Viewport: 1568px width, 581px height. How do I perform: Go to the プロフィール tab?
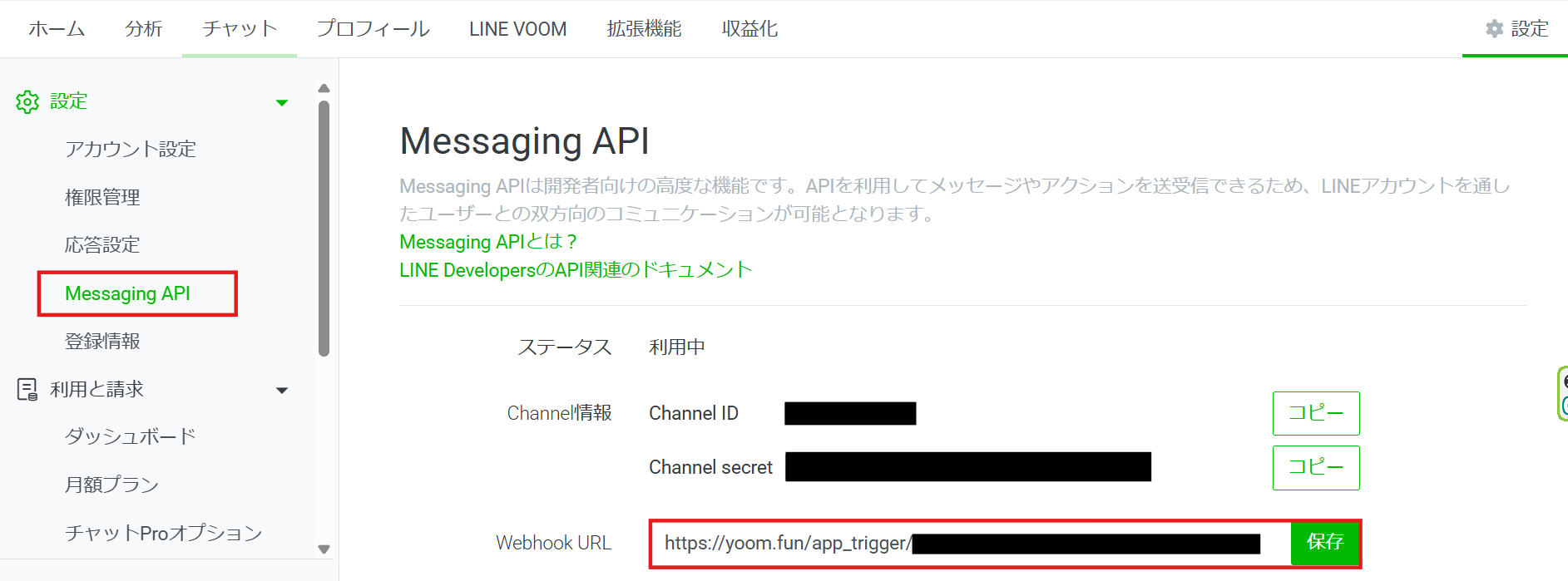(373, 29)
